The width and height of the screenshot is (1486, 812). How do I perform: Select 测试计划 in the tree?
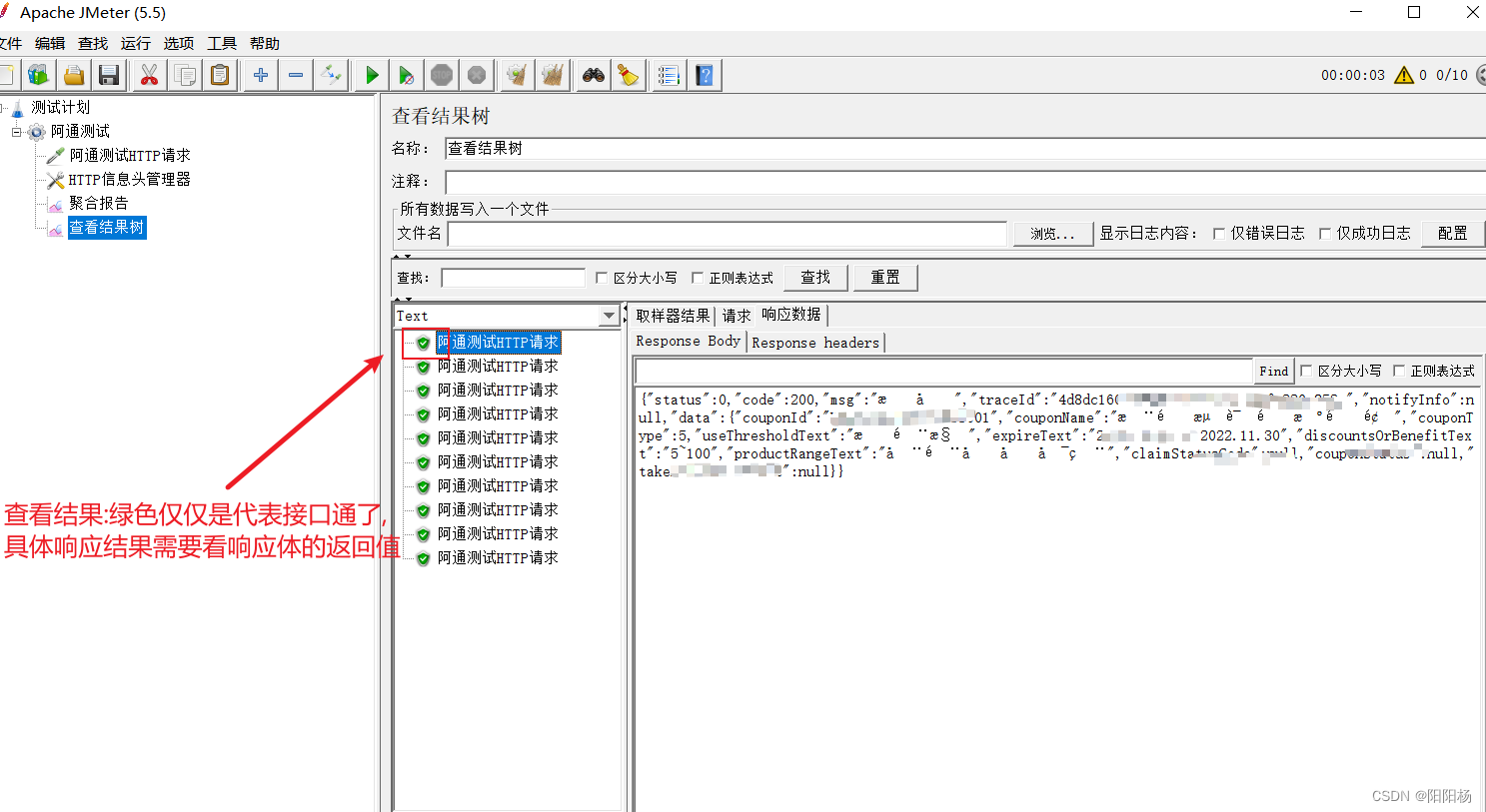coord(60,108)
